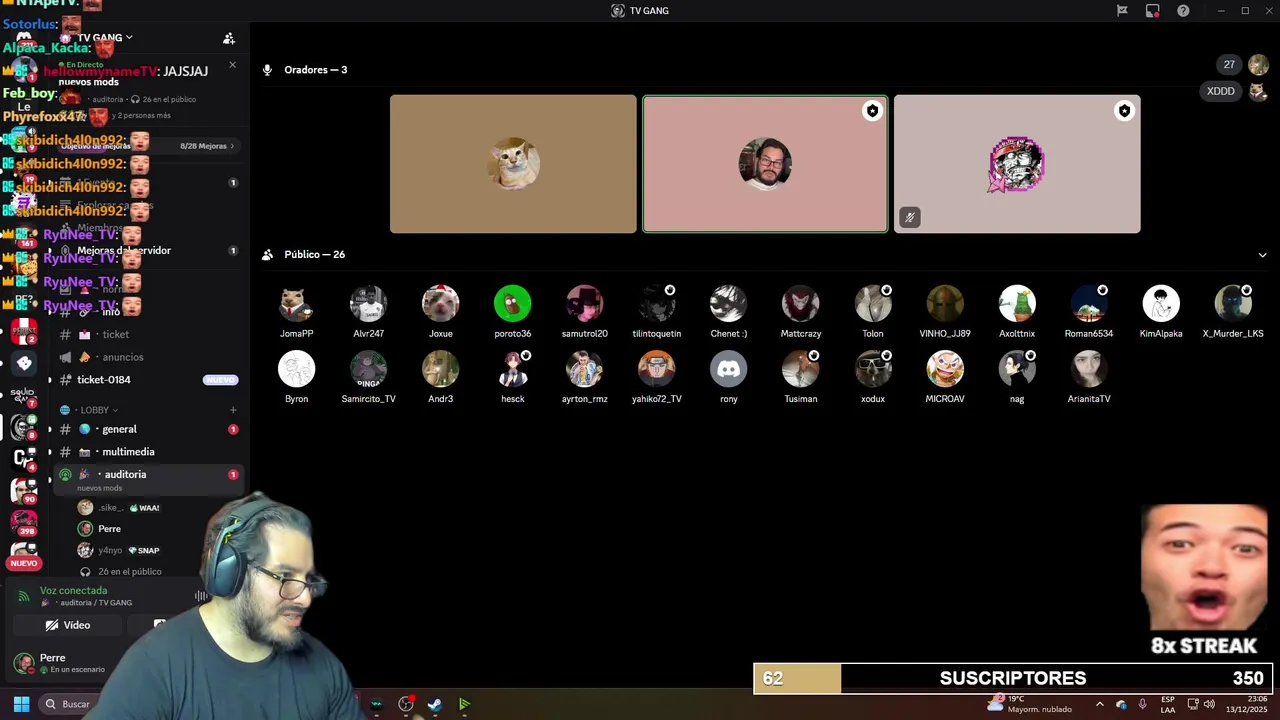Click the moderator badge on the pink-avatar speaker tile
1280x720 pixels.
[x=1125, y=111]
